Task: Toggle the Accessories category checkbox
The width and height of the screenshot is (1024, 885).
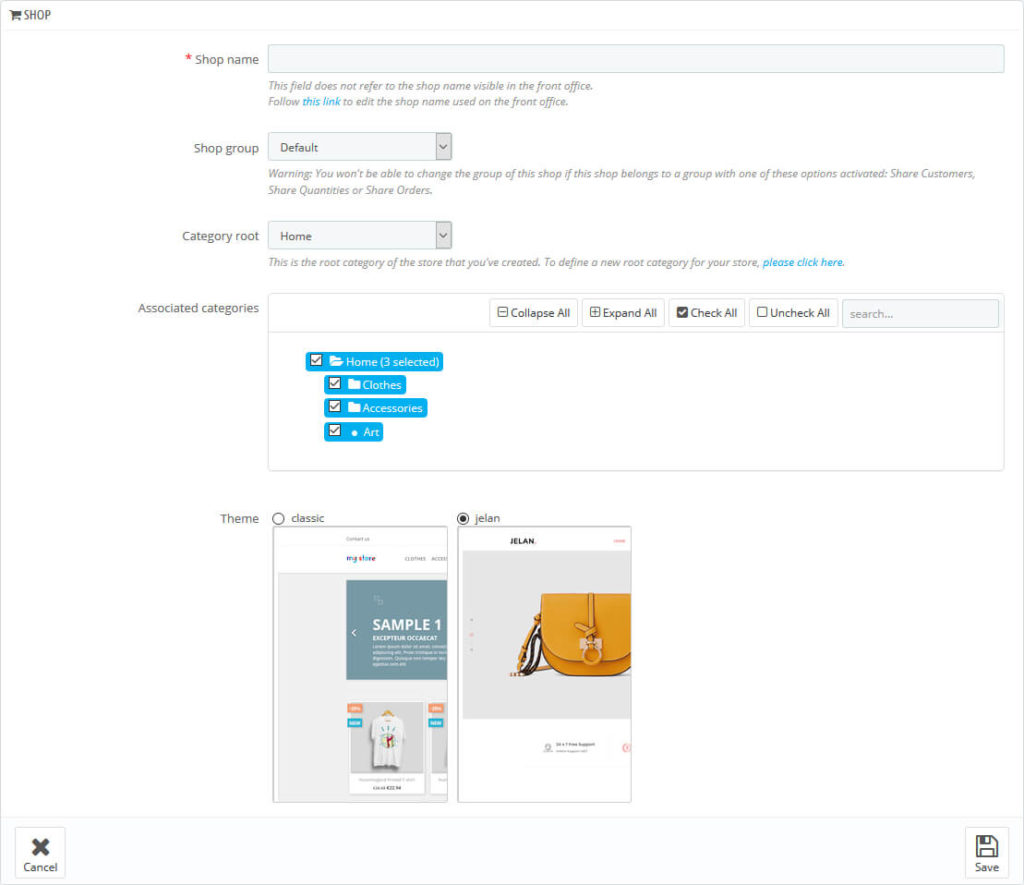Action: (x=335, y=407)
